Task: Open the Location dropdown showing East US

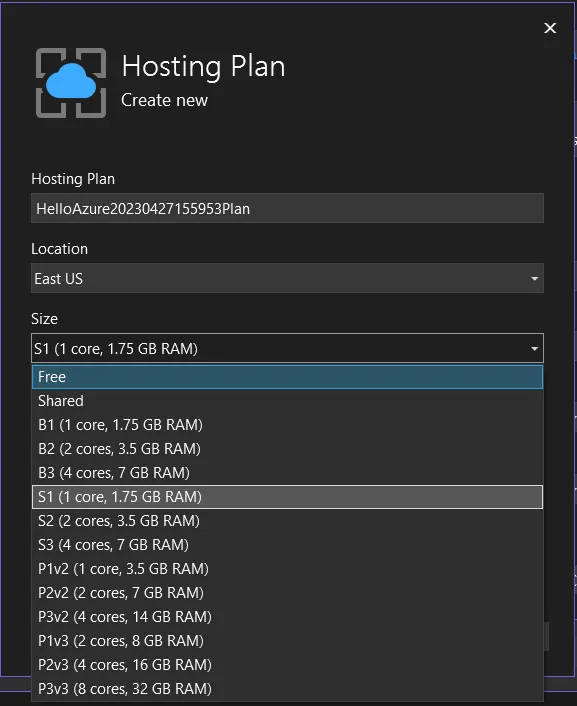Action: (x=287, y=278)
